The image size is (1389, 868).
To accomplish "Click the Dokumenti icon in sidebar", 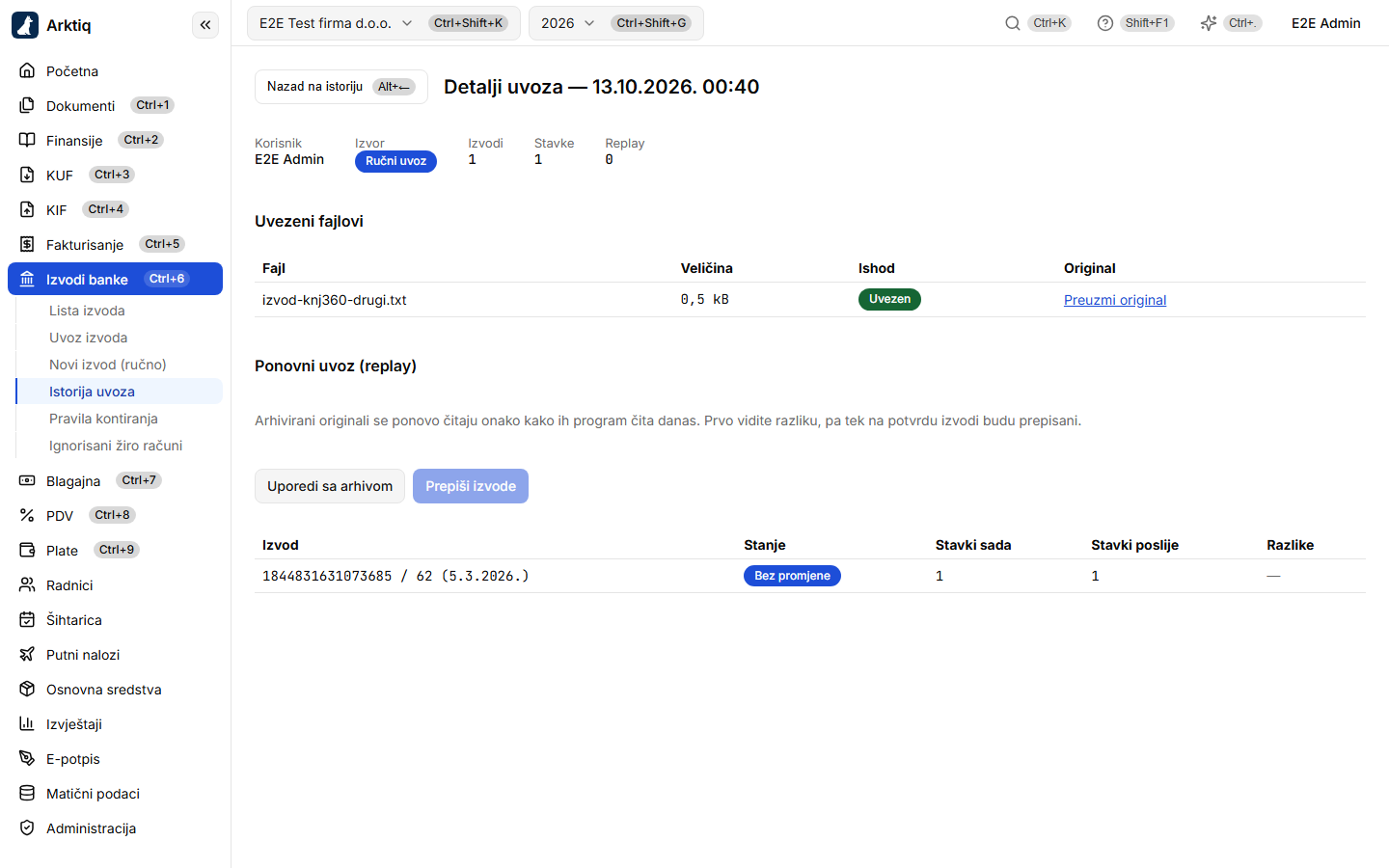I will click(x=27, y=105).
